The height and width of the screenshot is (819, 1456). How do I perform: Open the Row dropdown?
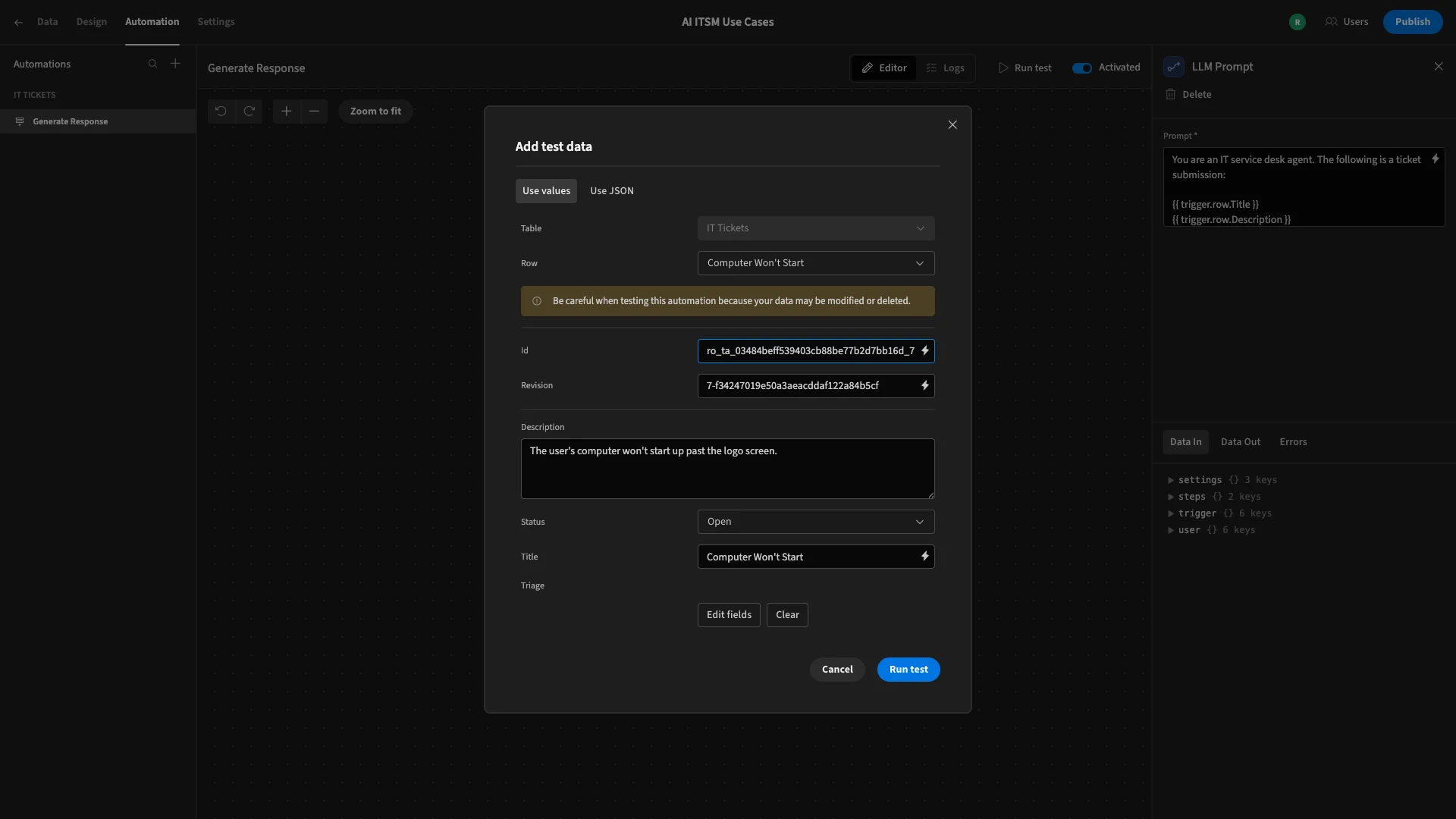pos(816,263)
